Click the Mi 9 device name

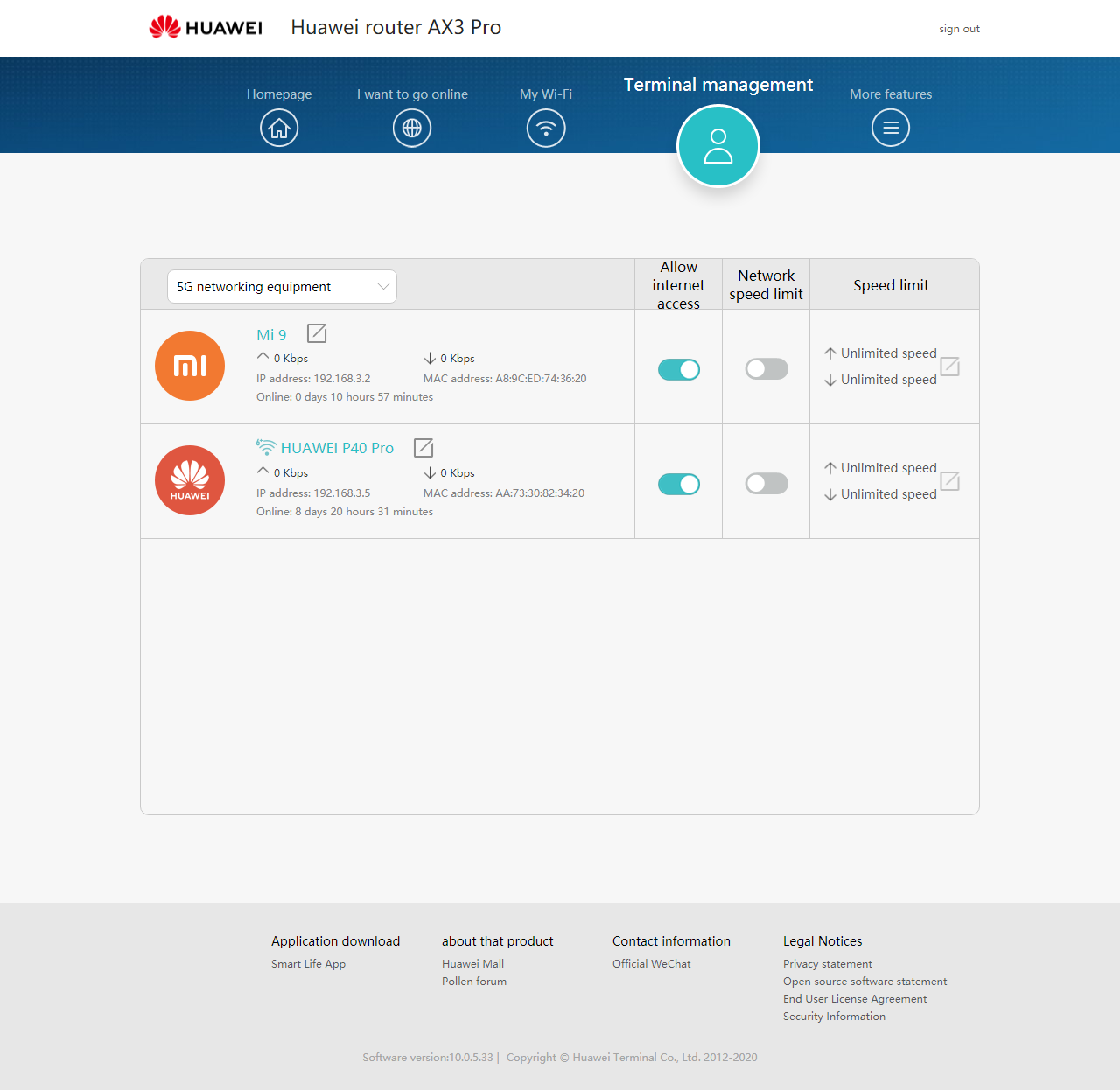point(271,335)
